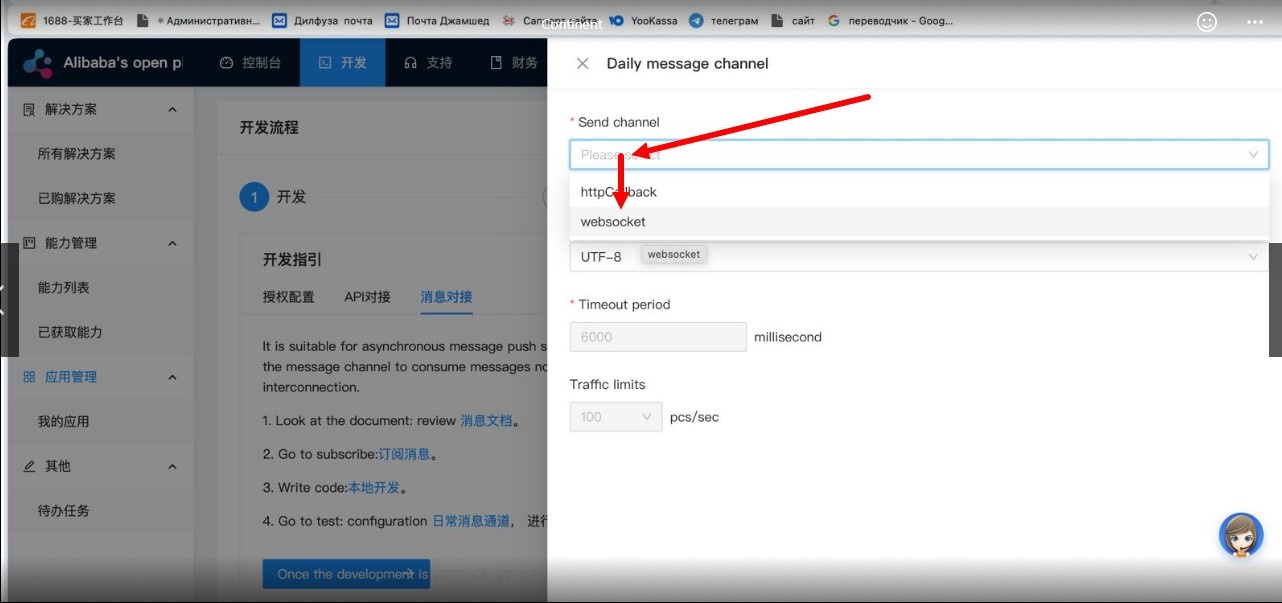This screenshot has height=603, width=1282.
Task: Switch to the 控制台 top tab
Action: pos(250,63)
